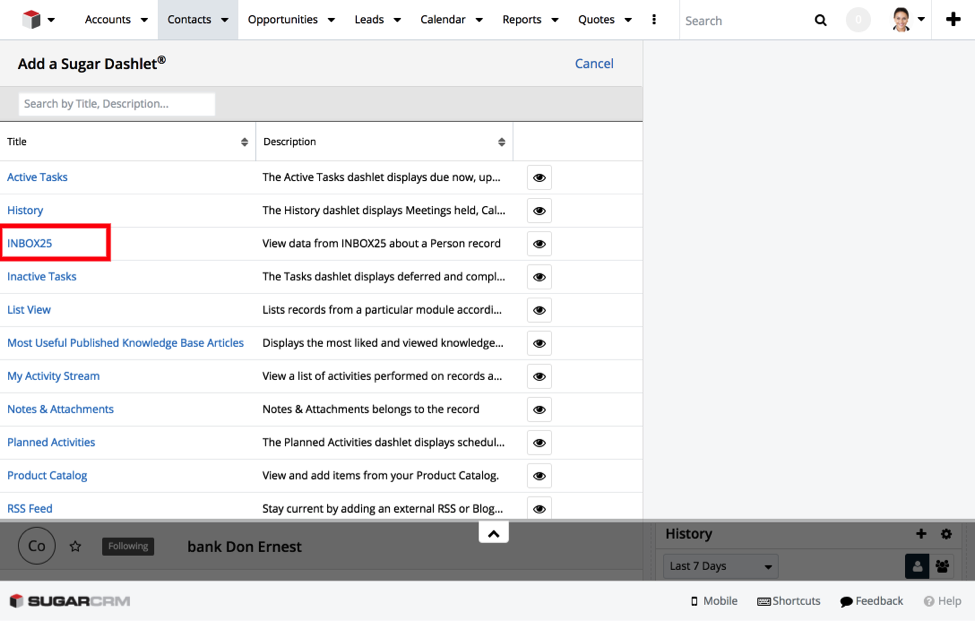Viewport: 975px width, 621px height.
Task: Click the Following button on record
Action: [x=128, y=546]
